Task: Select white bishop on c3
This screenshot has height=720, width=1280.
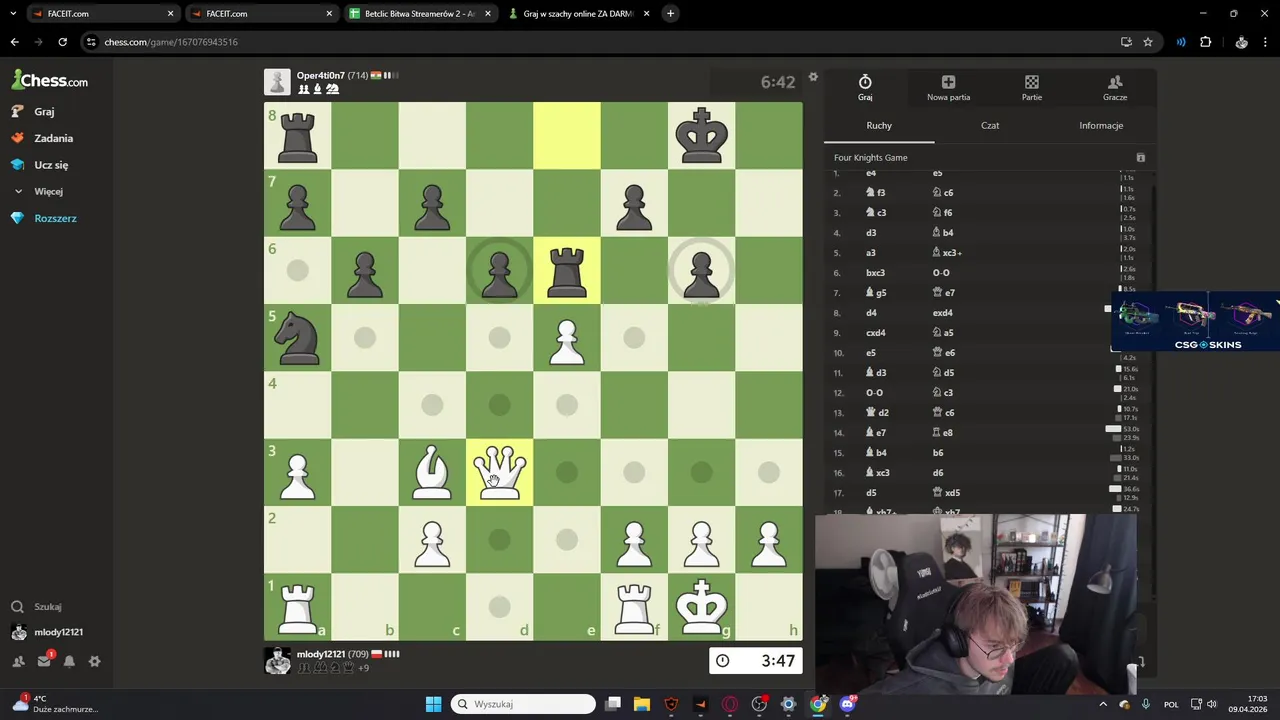Action: [432, 472]
